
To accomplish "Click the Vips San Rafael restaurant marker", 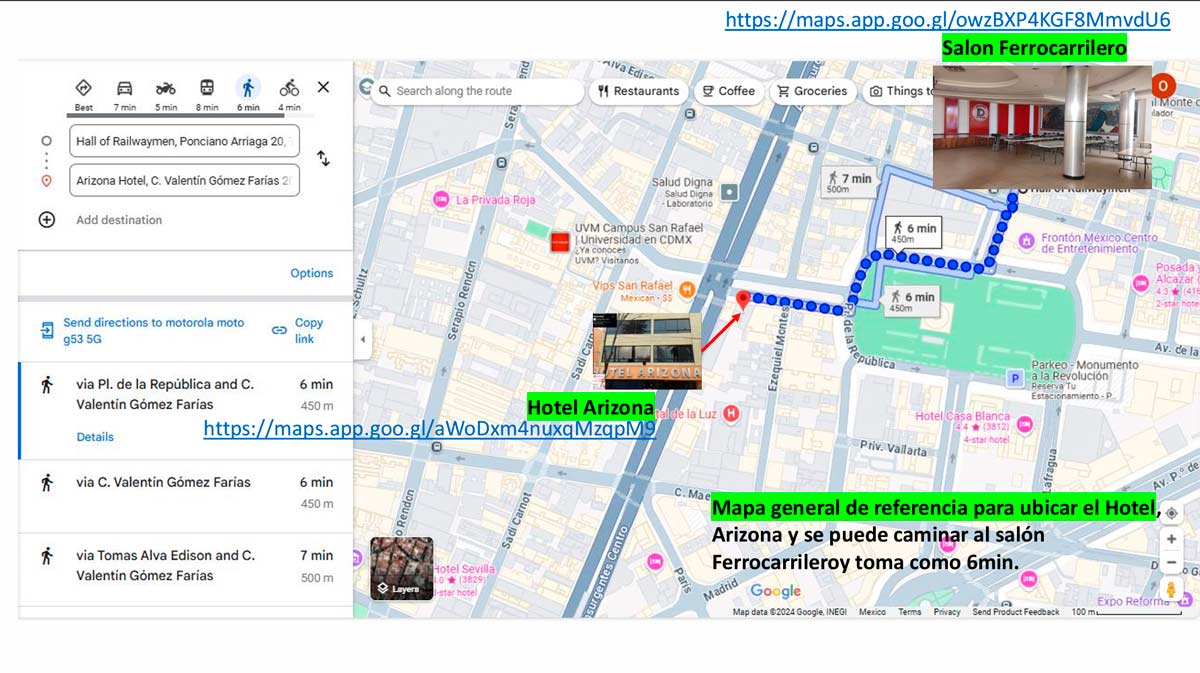I will (x=687, y=290).
